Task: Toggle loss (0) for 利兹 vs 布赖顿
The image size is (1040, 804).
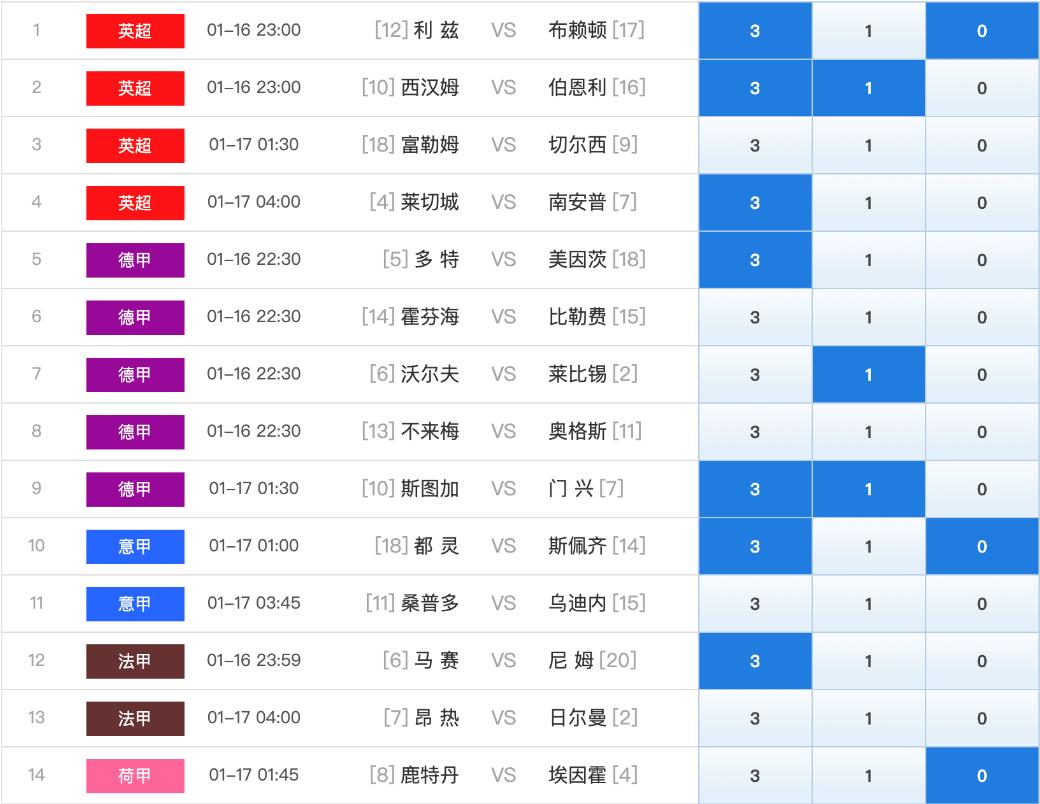Action: pos(982,31)
